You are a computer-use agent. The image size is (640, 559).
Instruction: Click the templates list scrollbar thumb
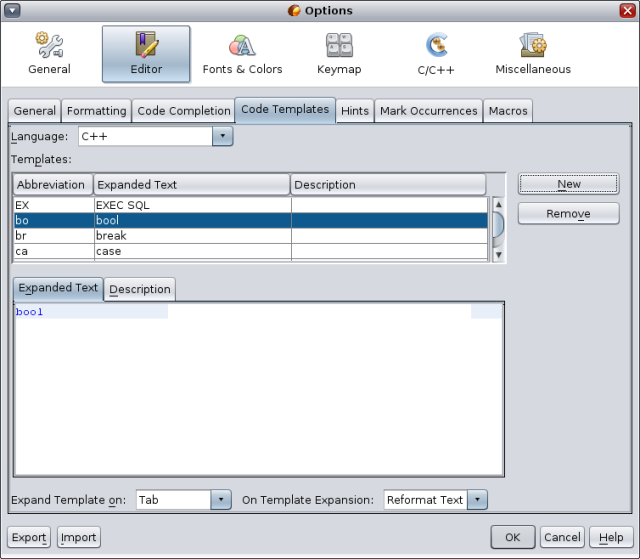click(498, 225)
